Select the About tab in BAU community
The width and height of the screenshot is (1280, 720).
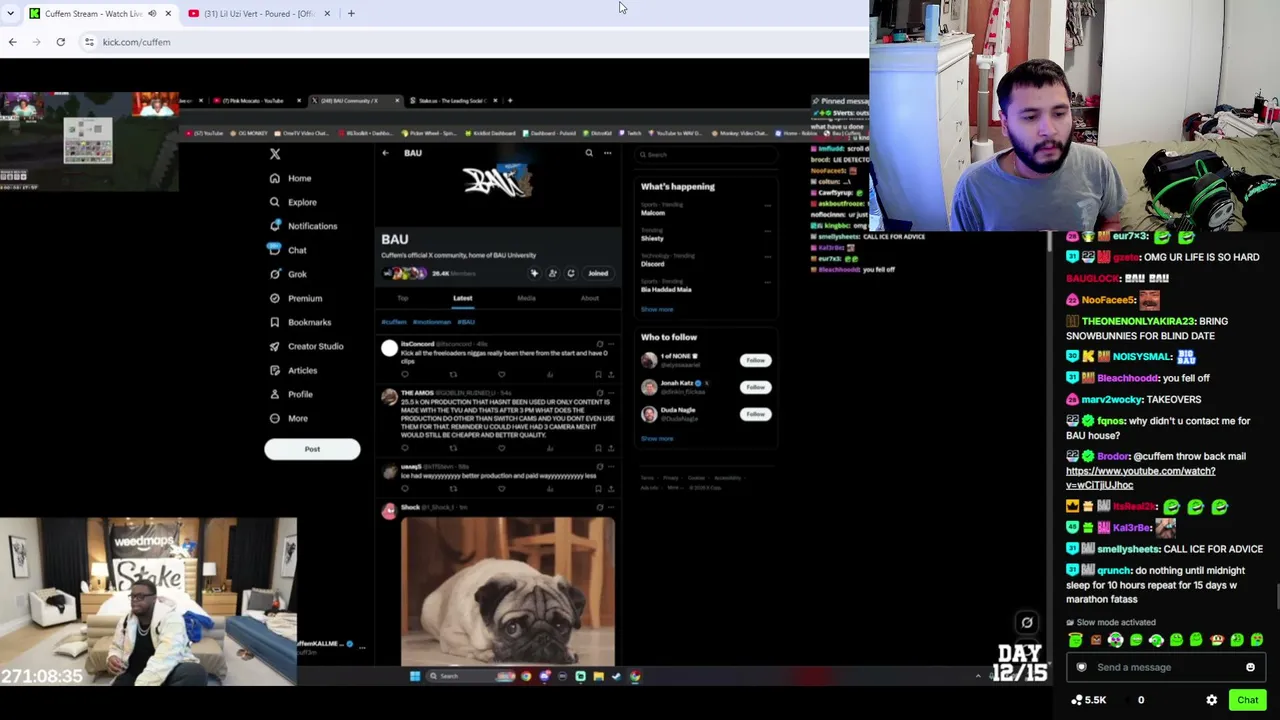pyautogui.click(x=590, y=298)
